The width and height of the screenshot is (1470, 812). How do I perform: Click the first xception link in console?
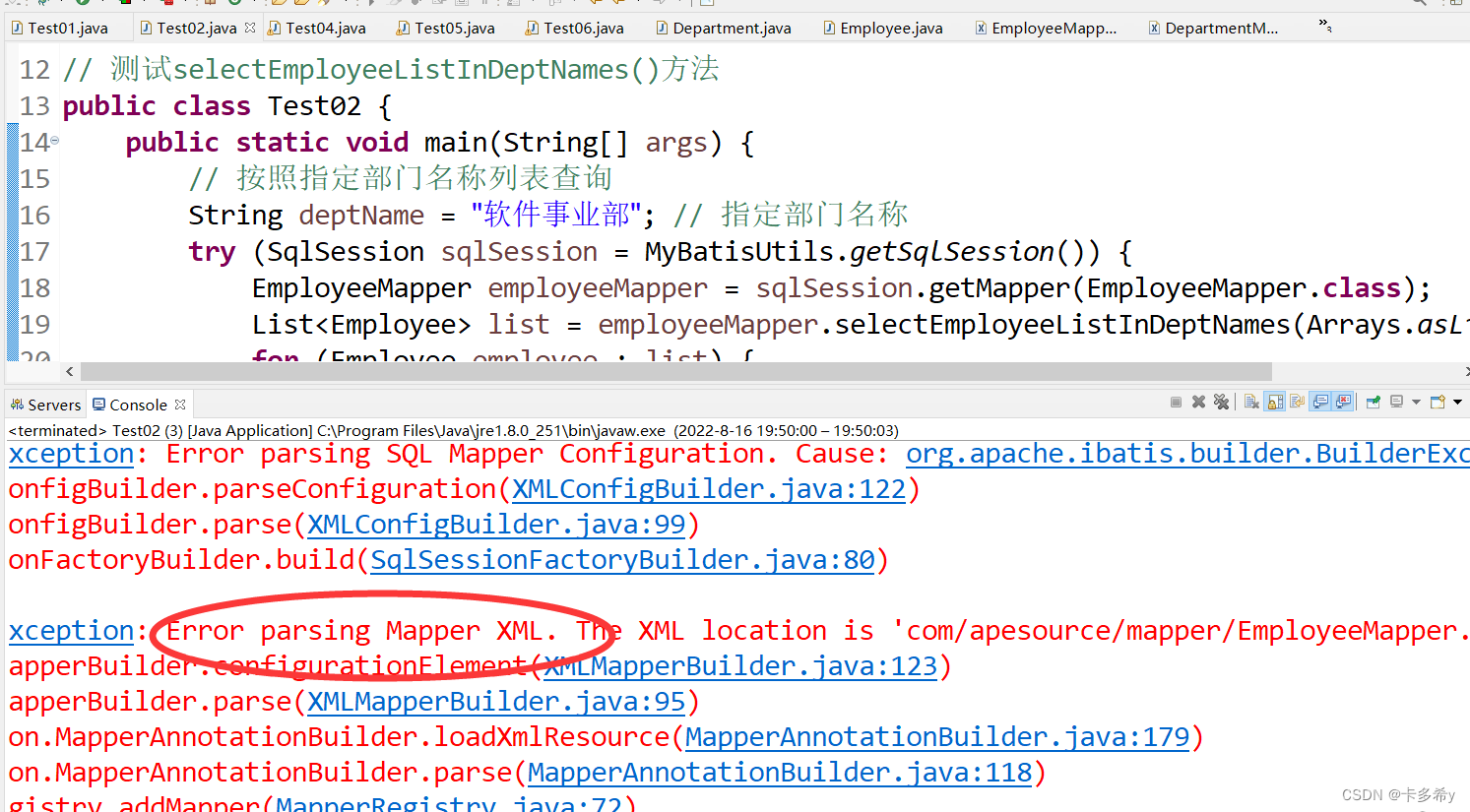pyautogui.click(x=71, y=454)
